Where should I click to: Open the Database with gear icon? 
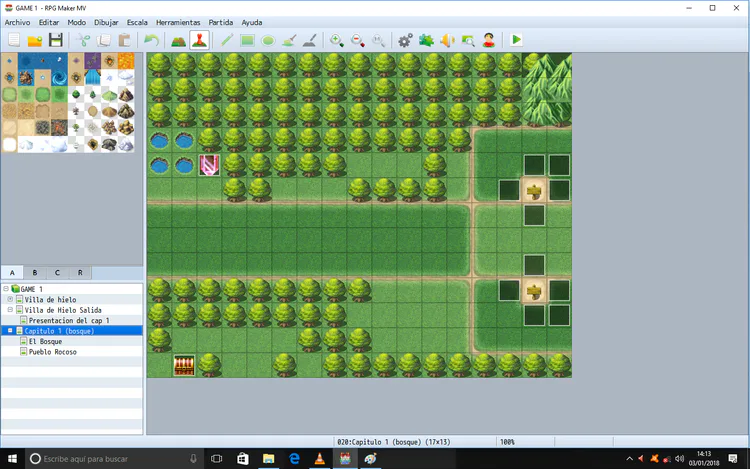pos(405,40)
